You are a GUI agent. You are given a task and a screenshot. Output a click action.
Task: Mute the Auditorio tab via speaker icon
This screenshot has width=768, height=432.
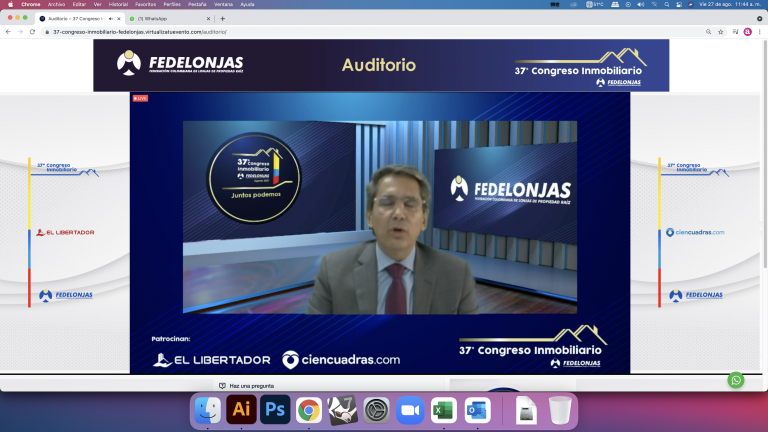[111, 19]
